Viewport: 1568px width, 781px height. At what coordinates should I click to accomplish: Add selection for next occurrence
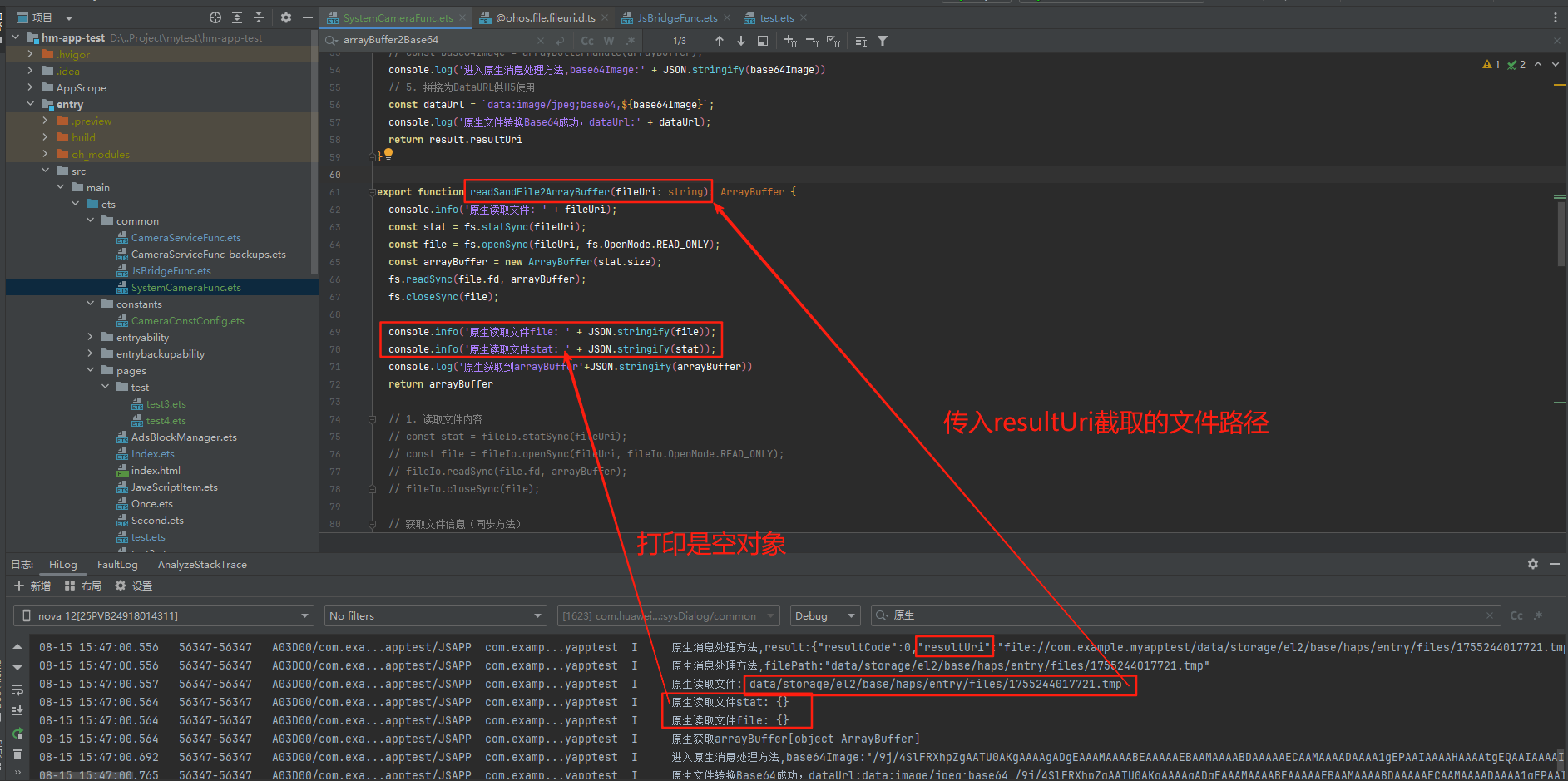(790, 41)
